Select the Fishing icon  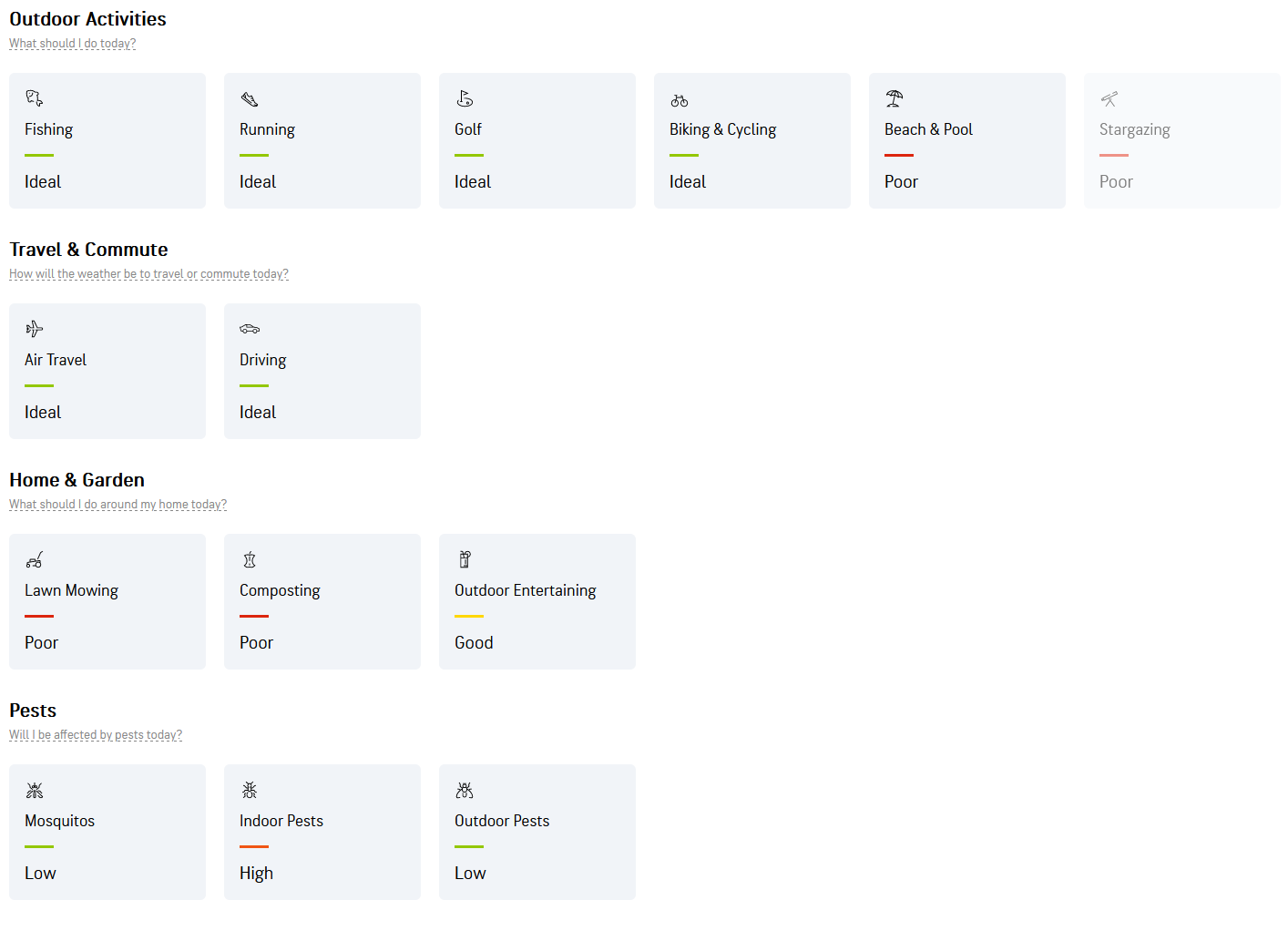[35, 97]
